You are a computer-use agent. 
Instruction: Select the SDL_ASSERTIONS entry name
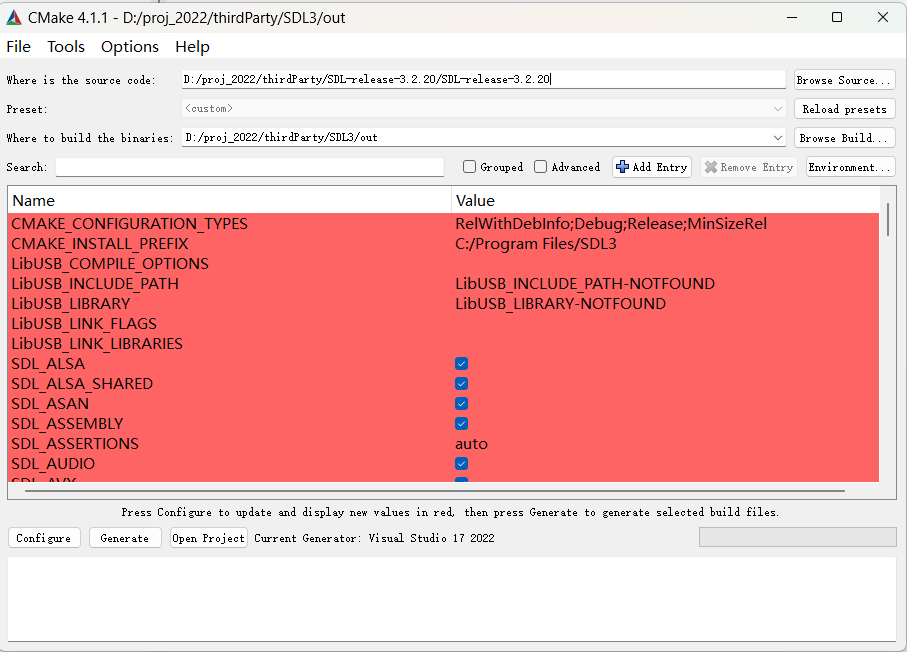75,444
